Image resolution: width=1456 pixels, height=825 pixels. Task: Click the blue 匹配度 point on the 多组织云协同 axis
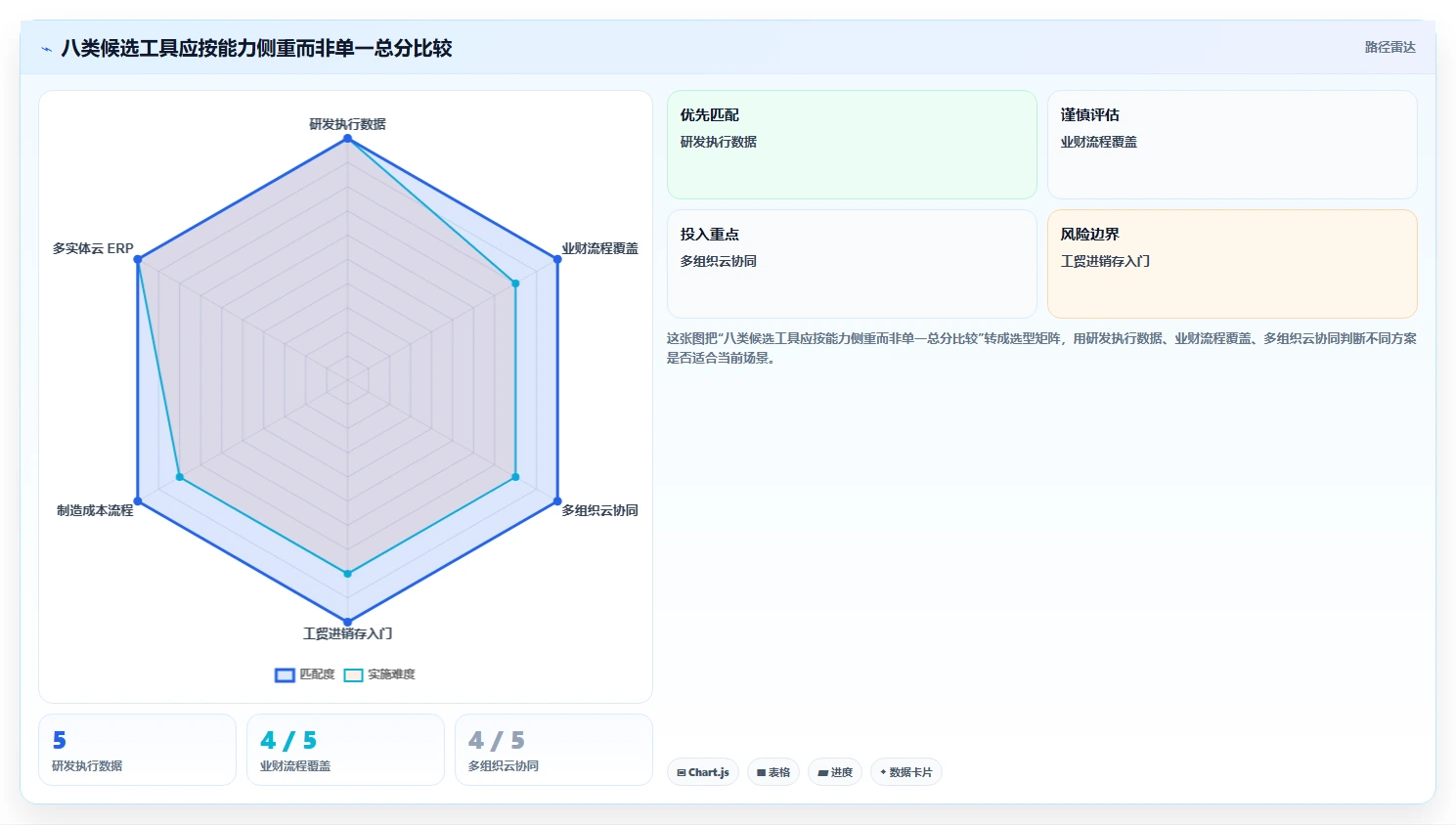point(557,500)
